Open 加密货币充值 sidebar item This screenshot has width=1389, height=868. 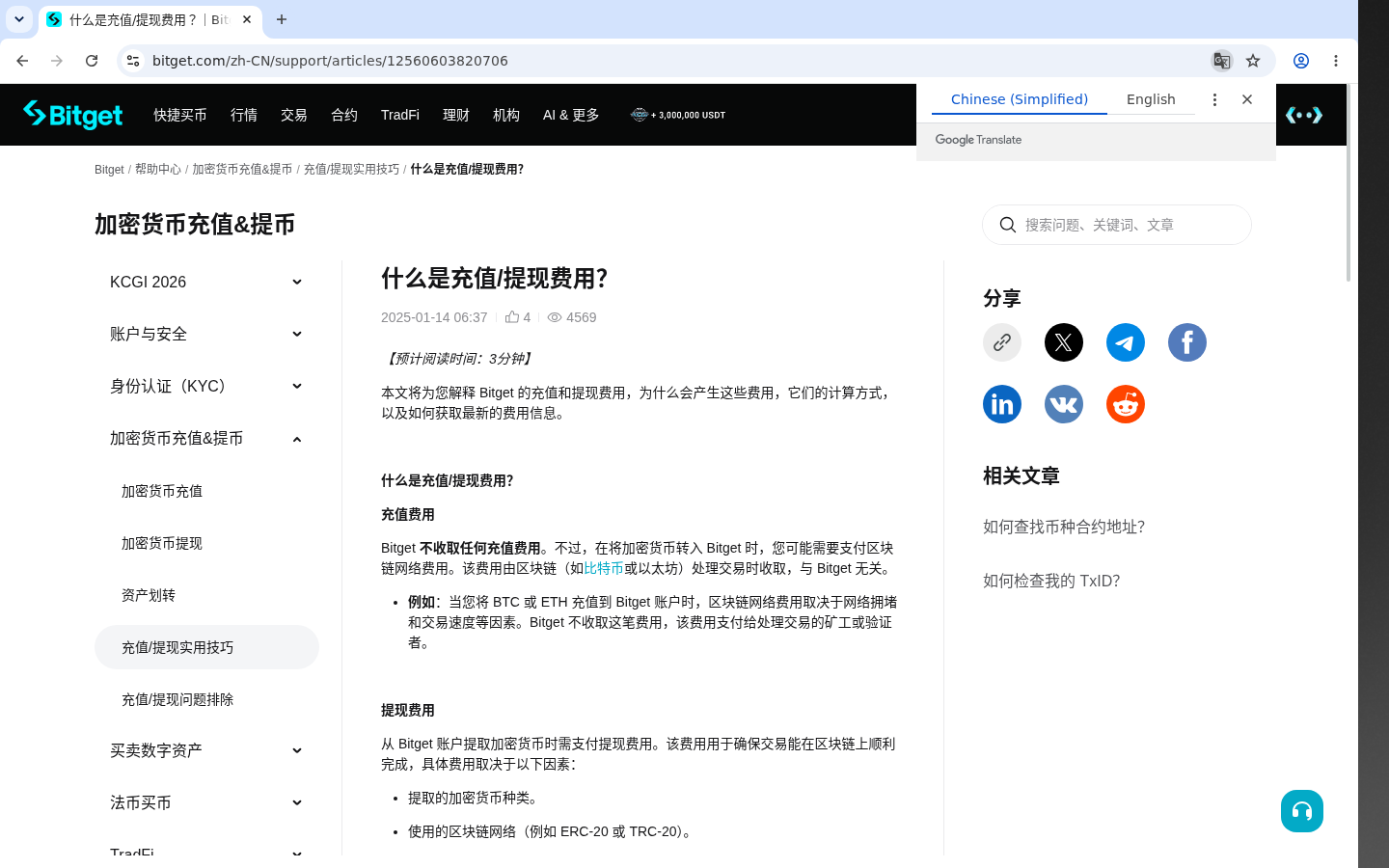pos(206,491)
